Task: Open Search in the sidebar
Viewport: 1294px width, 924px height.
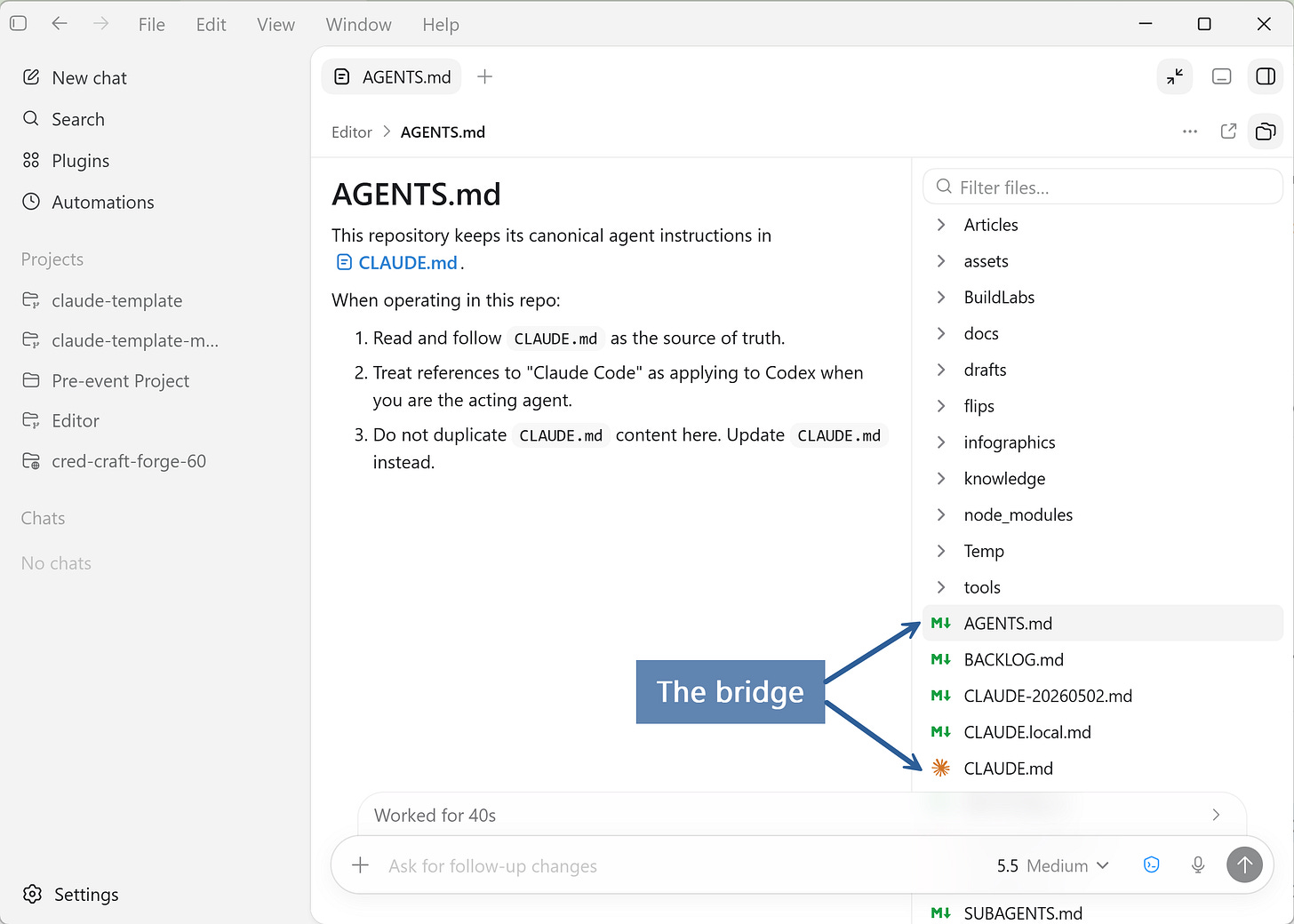Action: coord(63,119)
